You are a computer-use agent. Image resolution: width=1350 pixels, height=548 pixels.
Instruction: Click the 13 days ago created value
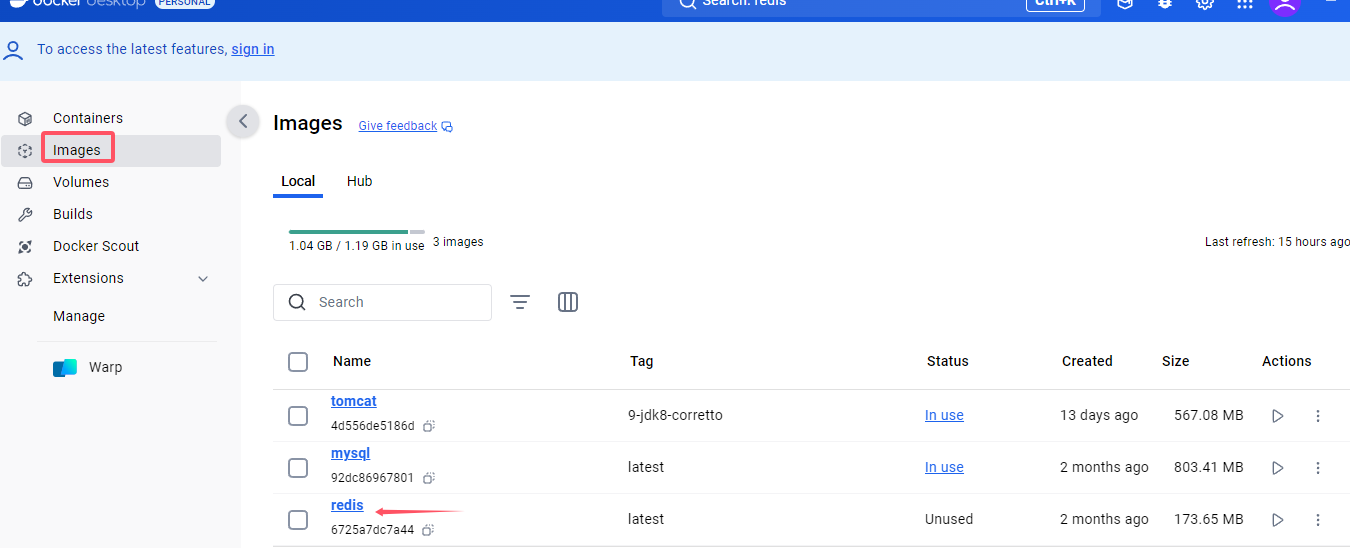click(1099, 415)
